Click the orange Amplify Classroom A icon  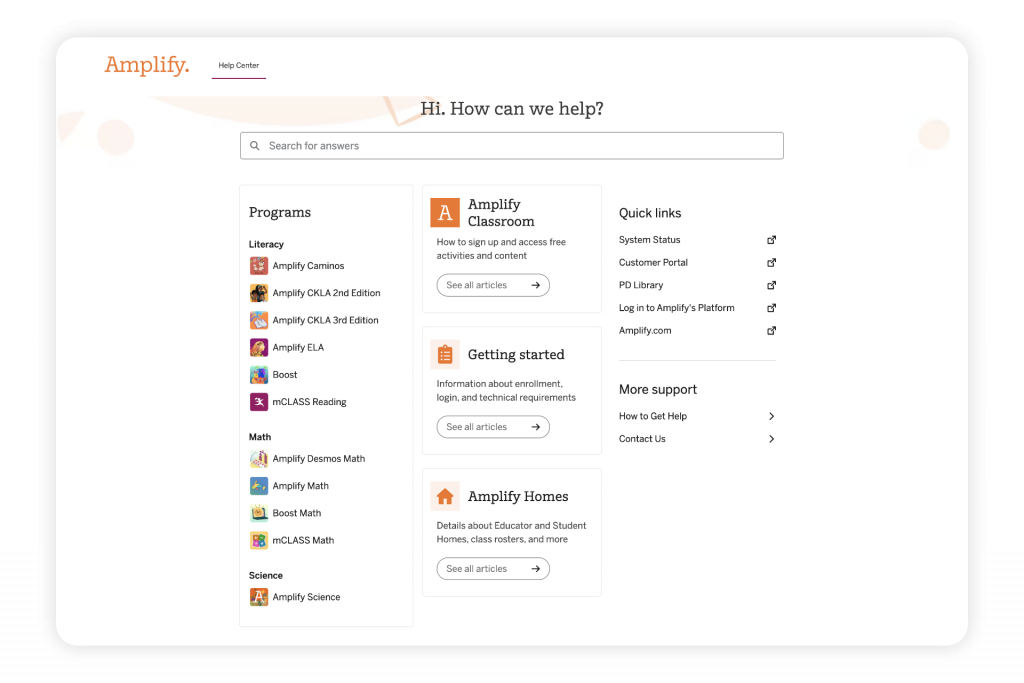tap(445, 213)
